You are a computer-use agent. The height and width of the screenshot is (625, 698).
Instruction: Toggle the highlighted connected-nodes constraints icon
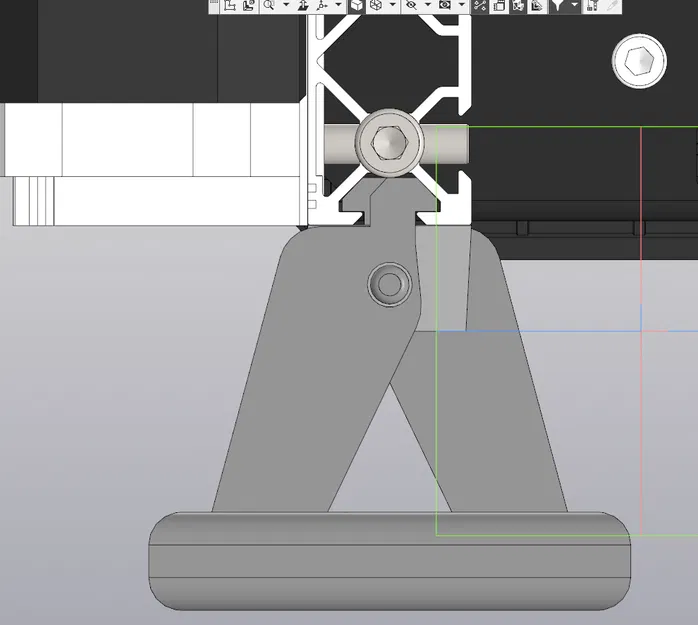tap(480, 5)
